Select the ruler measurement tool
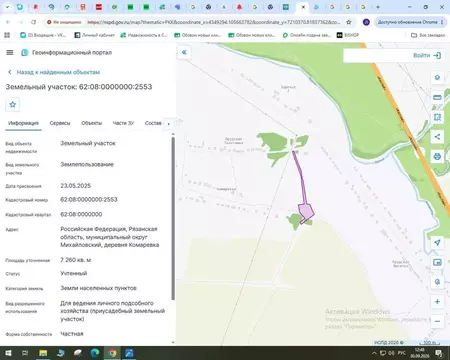The width and height of the screenshot is (450, 360). point(437,97)
